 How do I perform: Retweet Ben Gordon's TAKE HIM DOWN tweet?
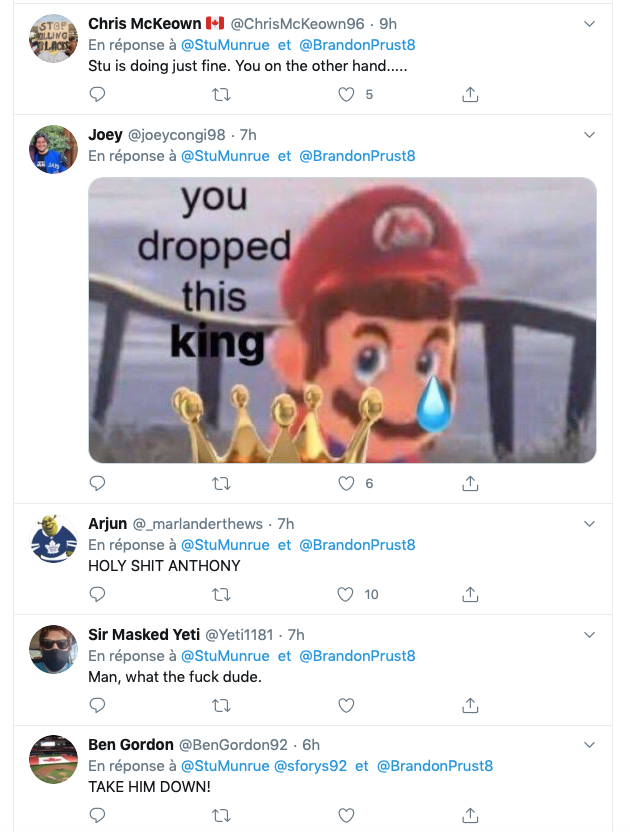click(222, 816)
